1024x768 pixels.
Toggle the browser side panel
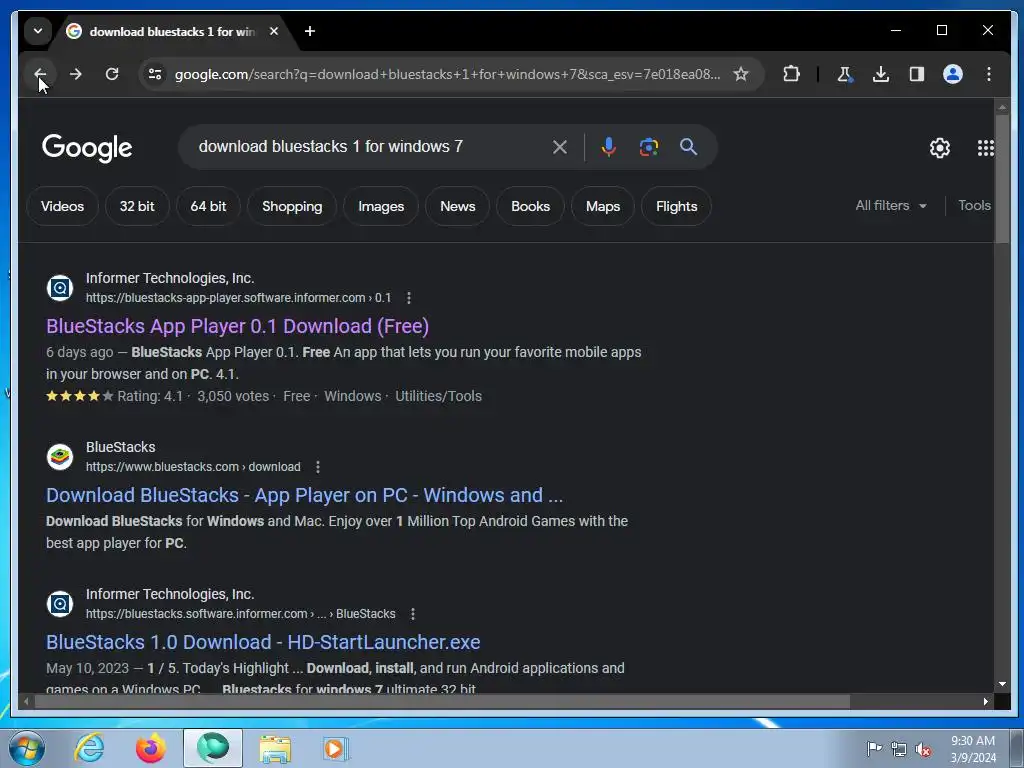pyautogui.click(x=917, y=74)
